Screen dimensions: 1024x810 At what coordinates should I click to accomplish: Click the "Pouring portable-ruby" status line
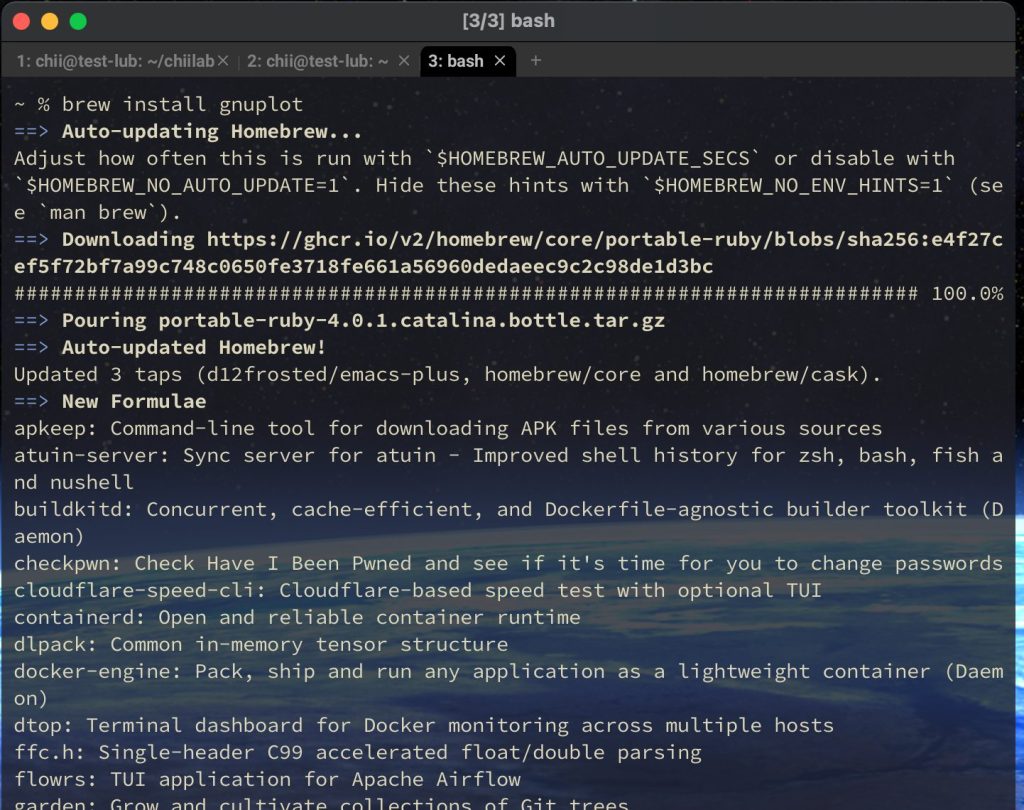230,320
